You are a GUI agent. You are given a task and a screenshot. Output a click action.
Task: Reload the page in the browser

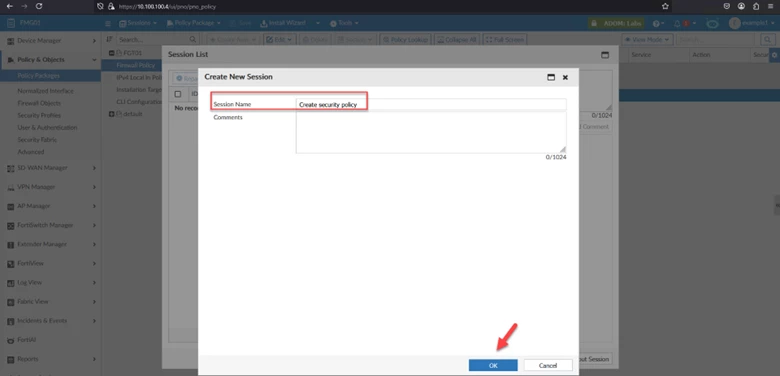pos(39,6)
